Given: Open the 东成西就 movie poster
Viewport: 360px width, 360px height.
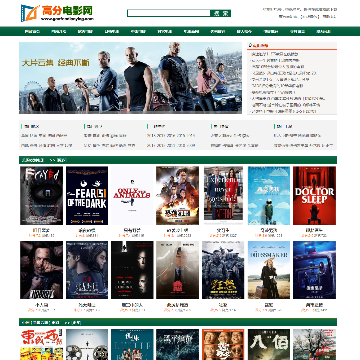Looking at the screenshot, I should click(x=41, y=345).
